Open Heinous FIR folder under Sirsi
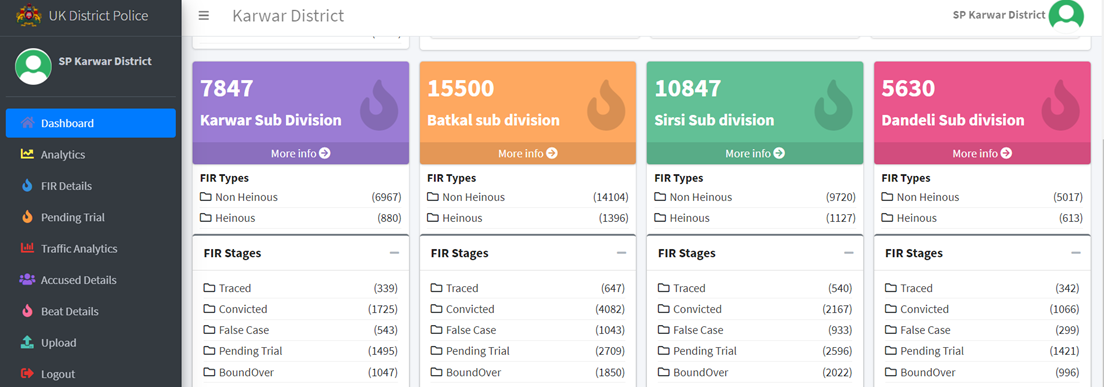The width and height of the screenshot is (1104, 390). [x=755, y=218]
